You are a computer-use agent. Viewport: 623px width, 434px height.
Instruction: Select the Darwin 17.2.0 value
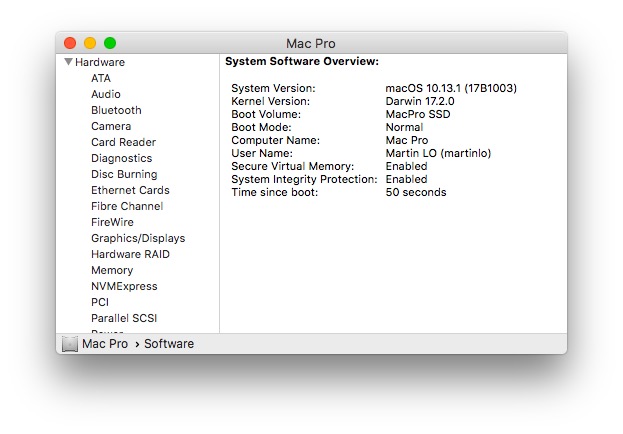[x=420, y=101]
